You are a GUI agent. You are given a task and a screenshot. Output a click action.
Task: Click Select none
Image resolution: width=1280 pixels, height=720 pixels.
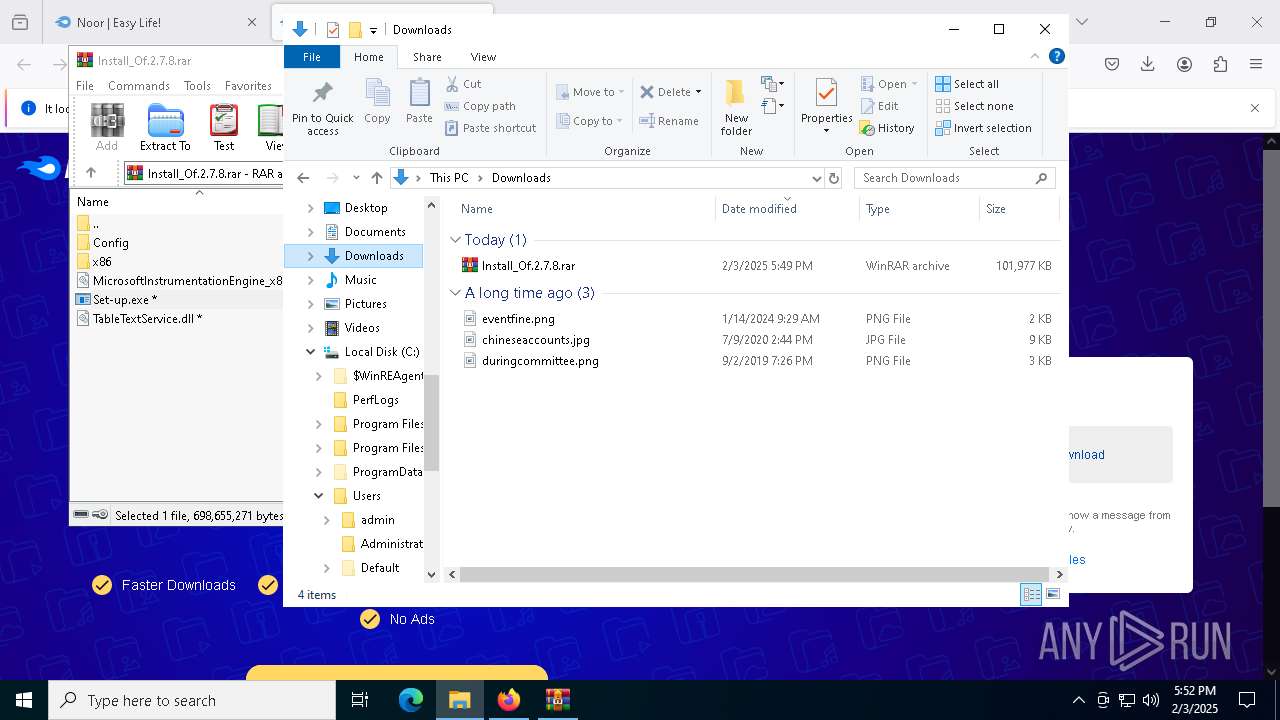pyautogui.click(x=974, y=106)
